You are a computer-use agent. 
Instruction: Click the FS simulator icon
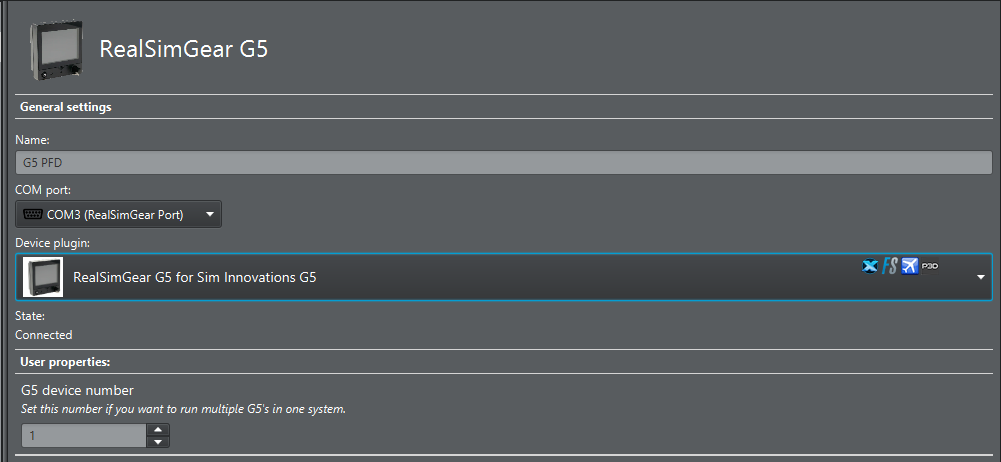pos(889,266)
